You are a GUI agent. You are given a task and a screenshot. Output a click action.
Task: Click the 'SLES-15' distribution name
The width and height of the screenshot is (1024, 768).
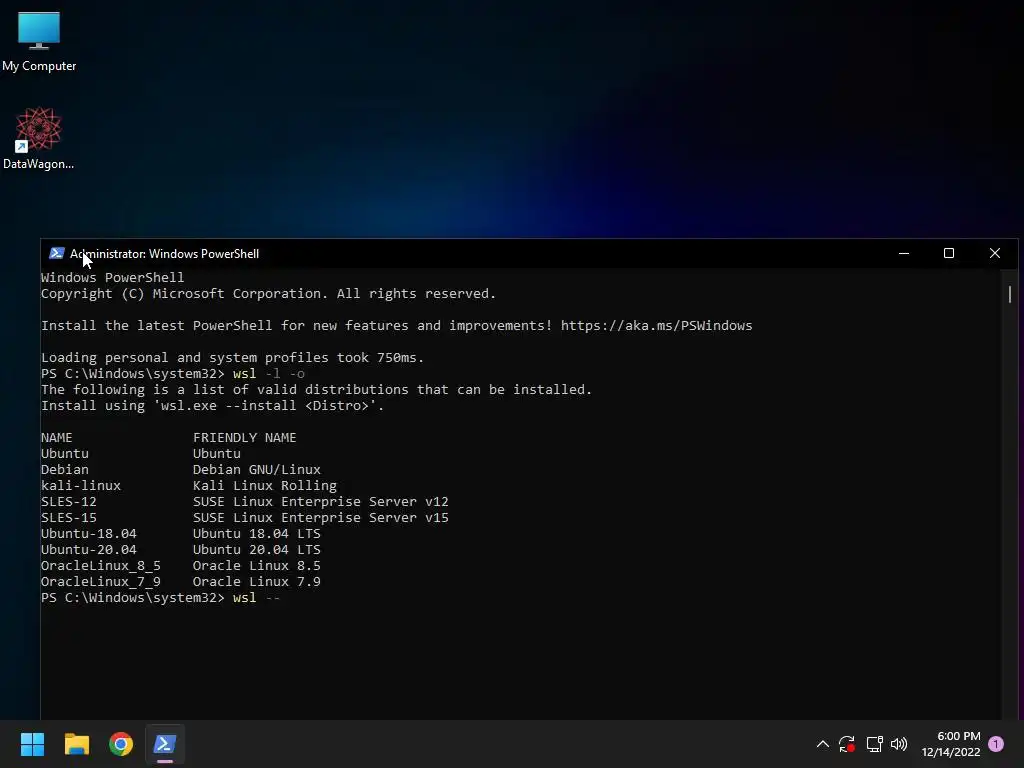click(69, 517)
